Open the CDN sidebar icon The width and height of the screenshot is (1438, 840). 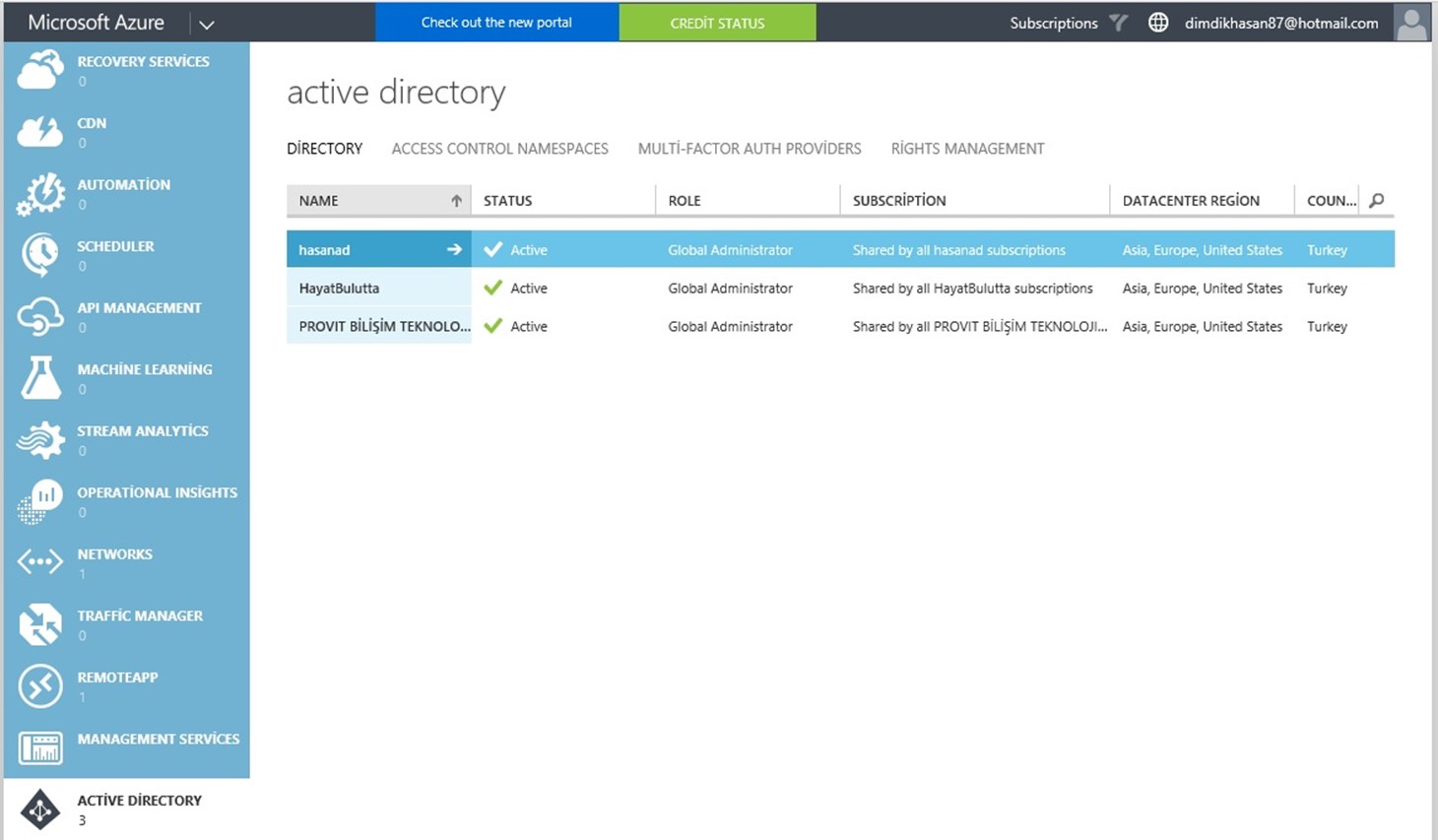click(x=40, y=132)
